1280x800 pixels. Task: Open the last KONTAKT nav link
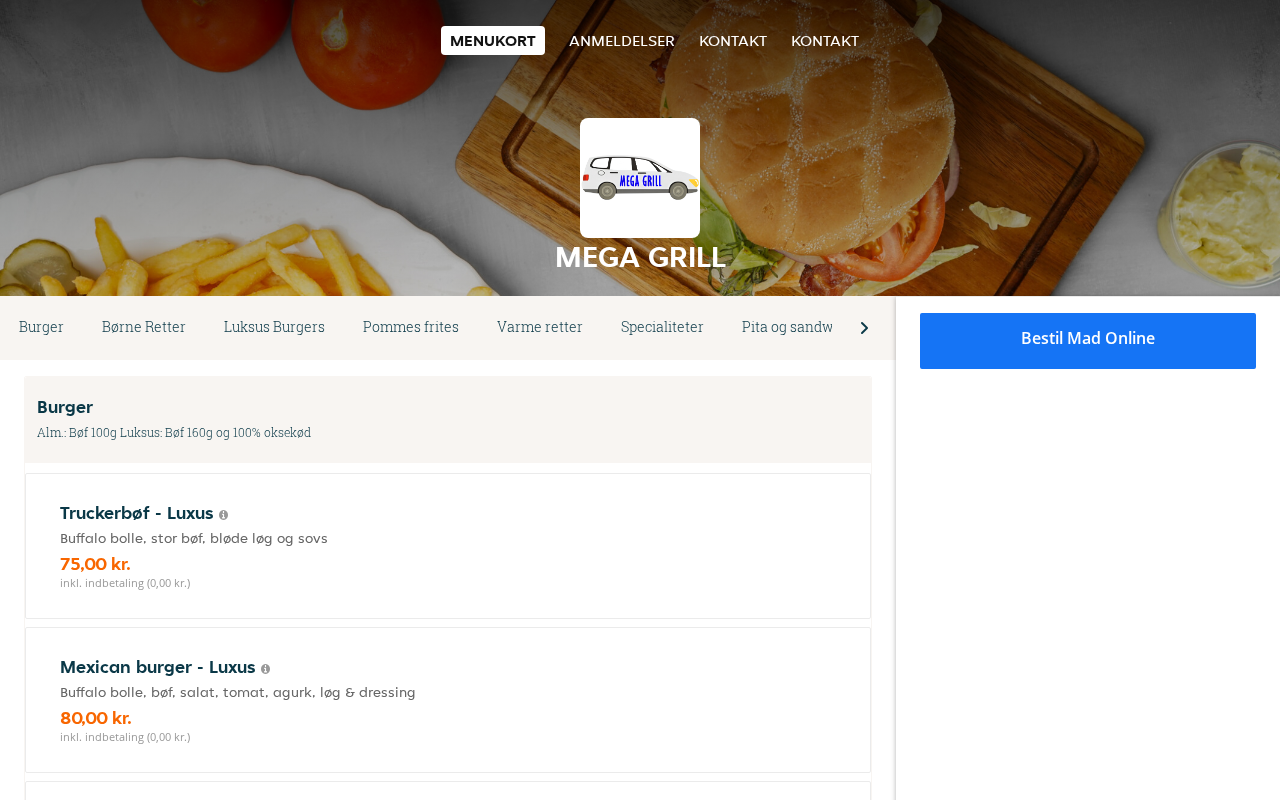pyautogui.click(x=825, y=41)
